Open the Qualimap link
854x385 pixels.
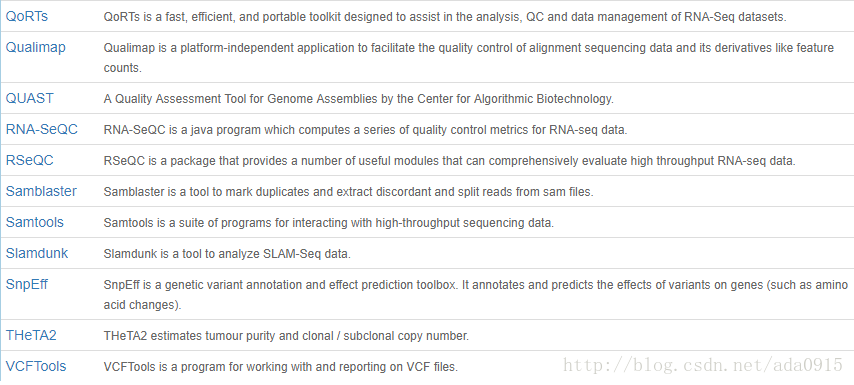coord(35,47)
